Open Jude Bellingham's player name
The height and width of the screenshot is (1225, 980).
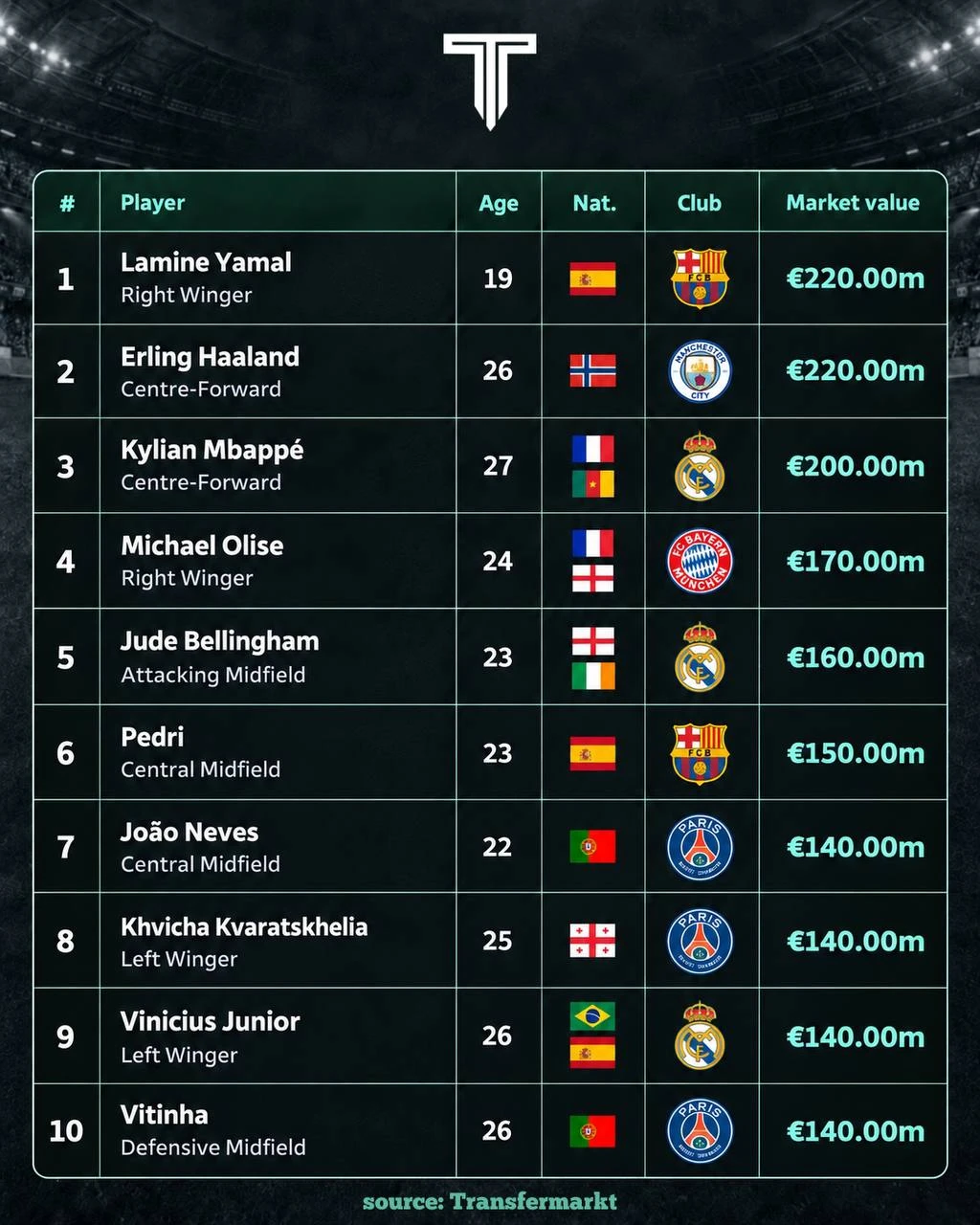[219, 641]
